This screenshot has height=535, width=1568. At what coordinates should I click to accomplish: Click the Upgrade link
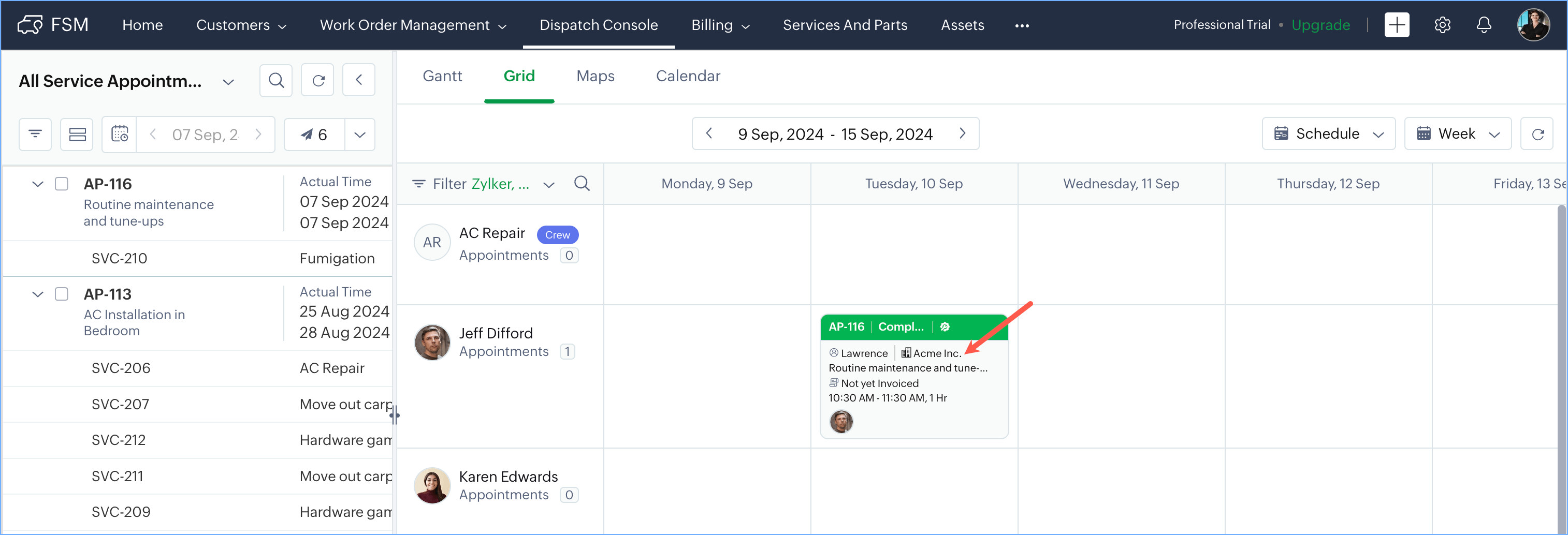point(1320,25)
